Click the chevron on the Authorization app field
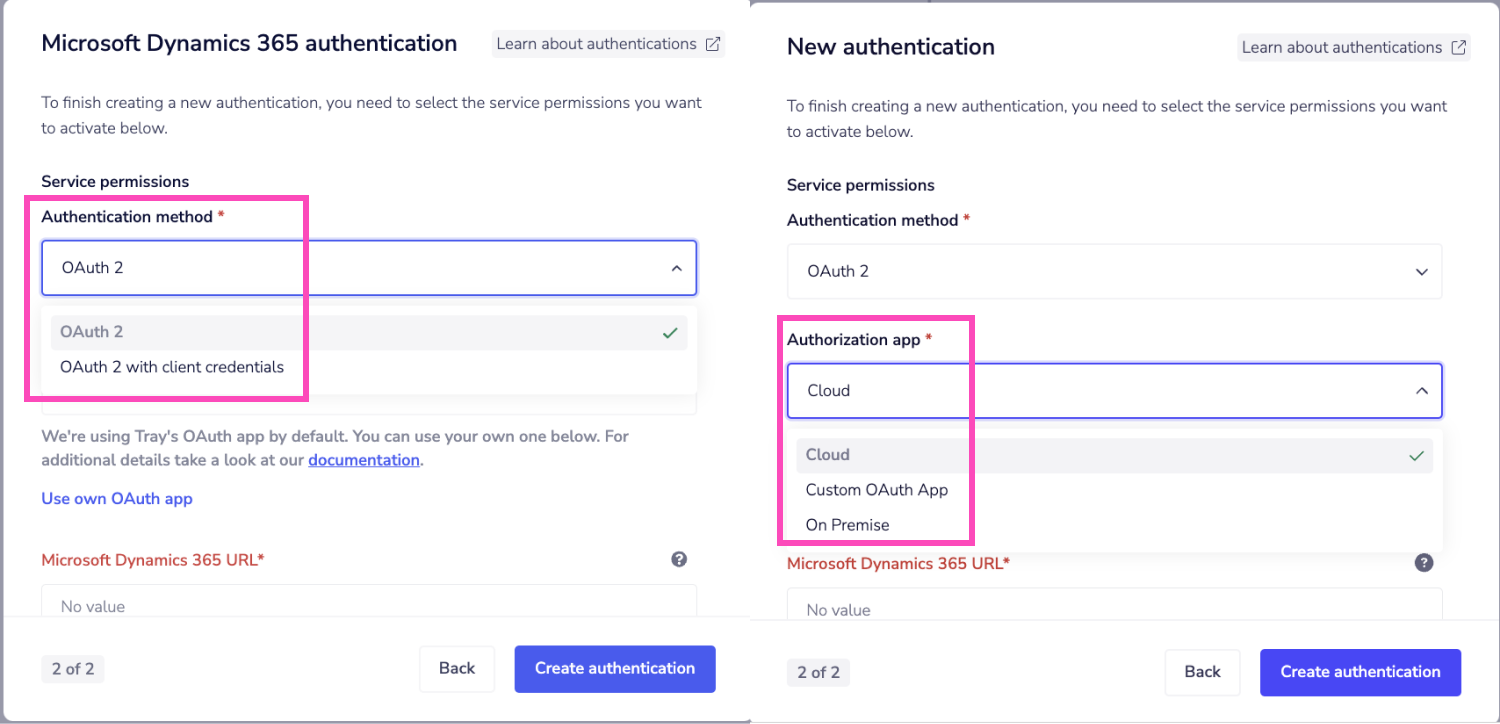This screenshot has width=1500, height=724. (x=1422, y=391)
